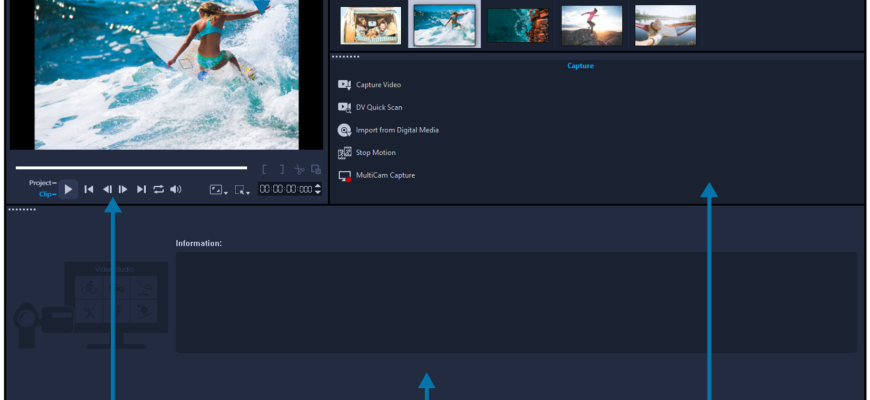
Task: Open MultiCam Capture
Action: coord(386,175)
